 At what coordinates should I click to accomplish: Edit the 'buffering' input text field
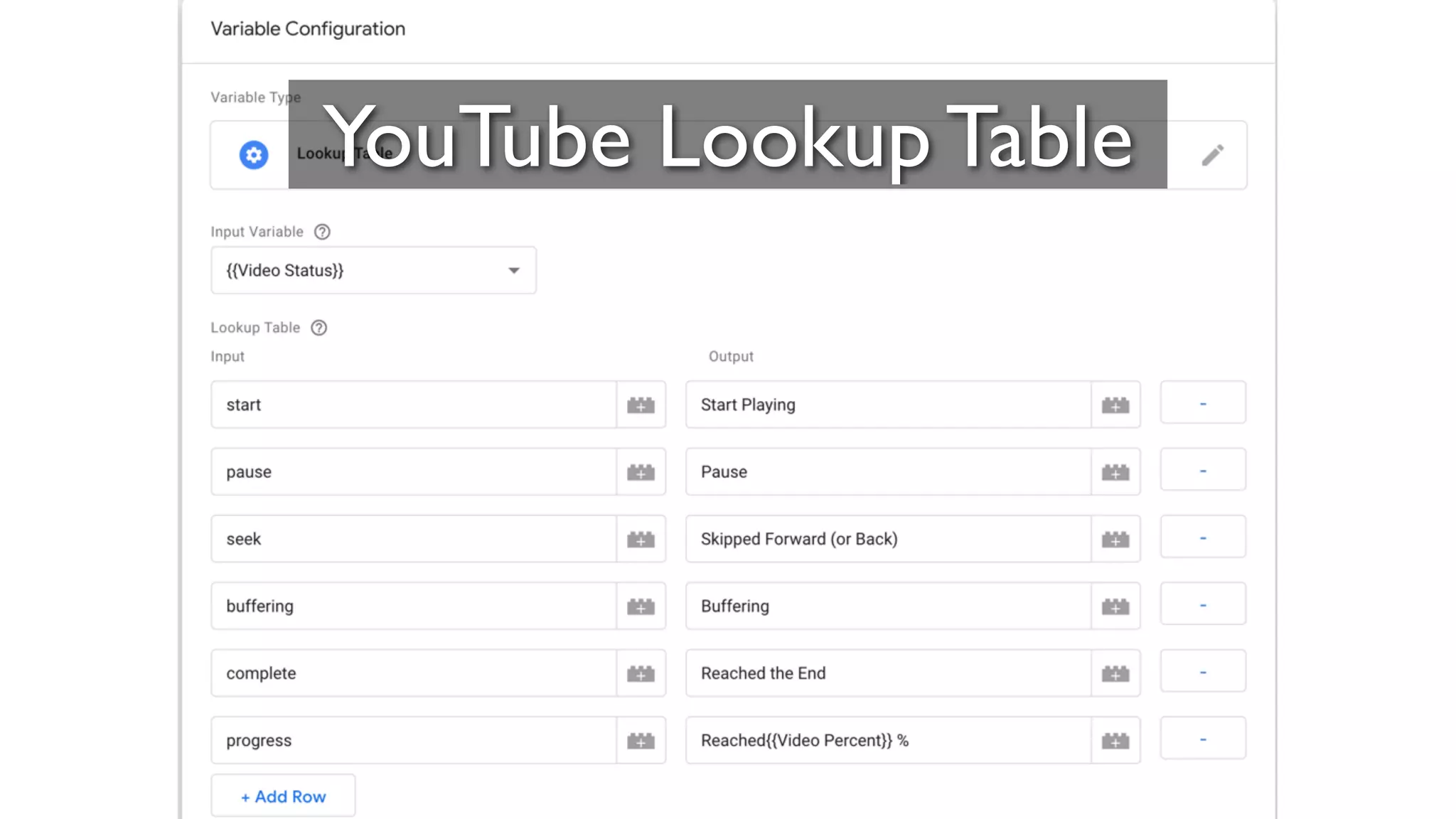point(414,606)
